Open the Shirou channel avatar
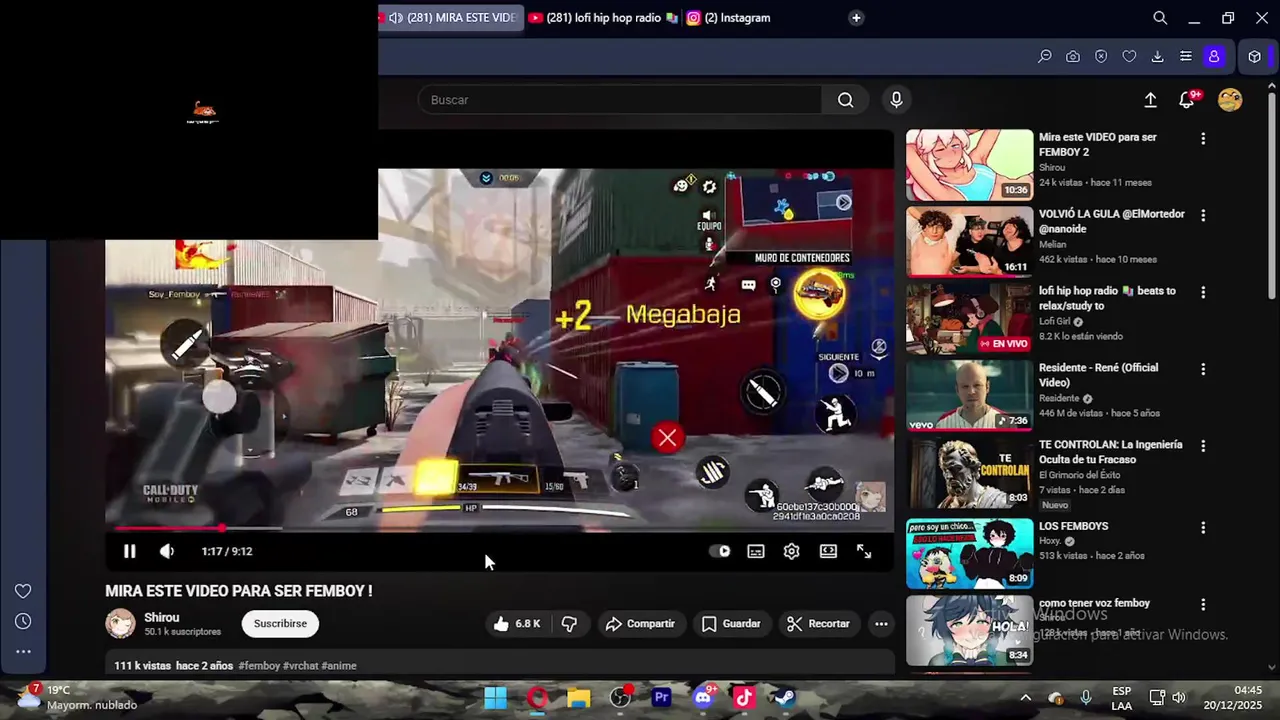 coord(120,623)
